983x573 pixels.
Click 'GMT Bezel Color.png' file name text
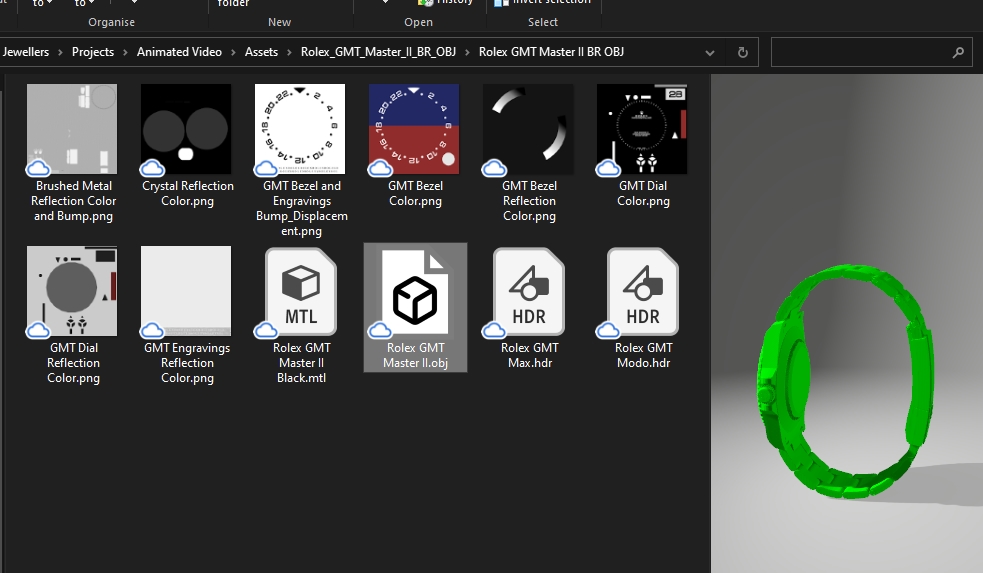[x=416, y=193]
